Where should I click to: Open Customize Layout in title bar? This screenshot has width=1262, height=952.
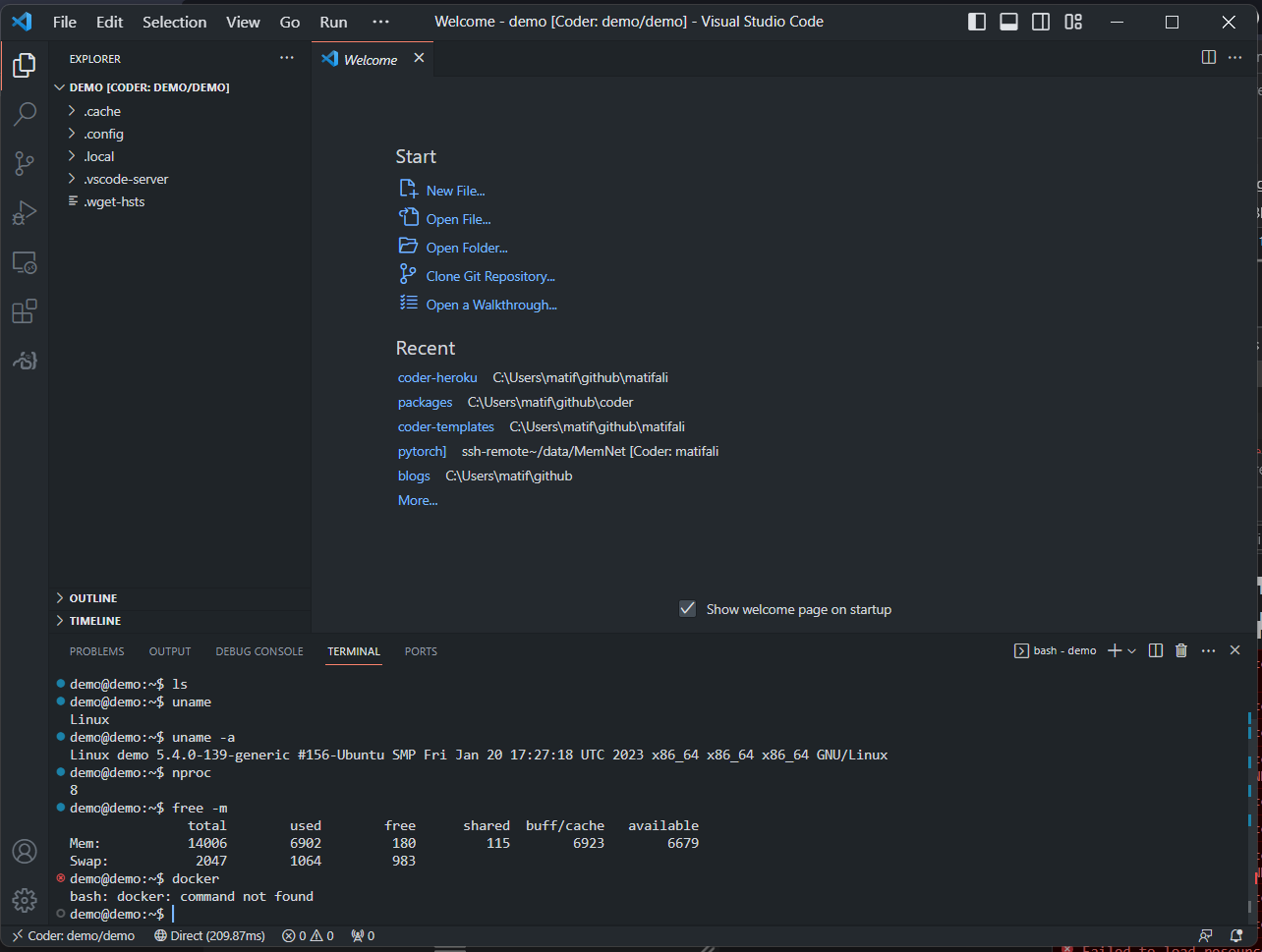[x=1073, y=22]
